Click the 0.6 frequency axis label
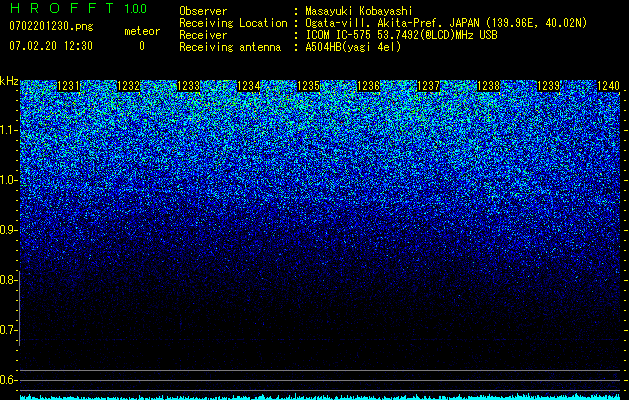629x400 pixels. [x=8, y=380]
